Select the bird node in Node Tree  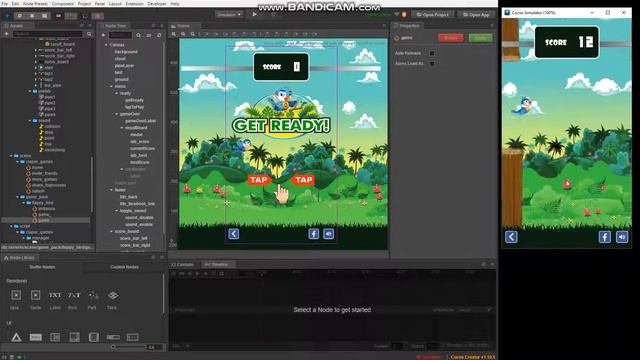[119, 73]
